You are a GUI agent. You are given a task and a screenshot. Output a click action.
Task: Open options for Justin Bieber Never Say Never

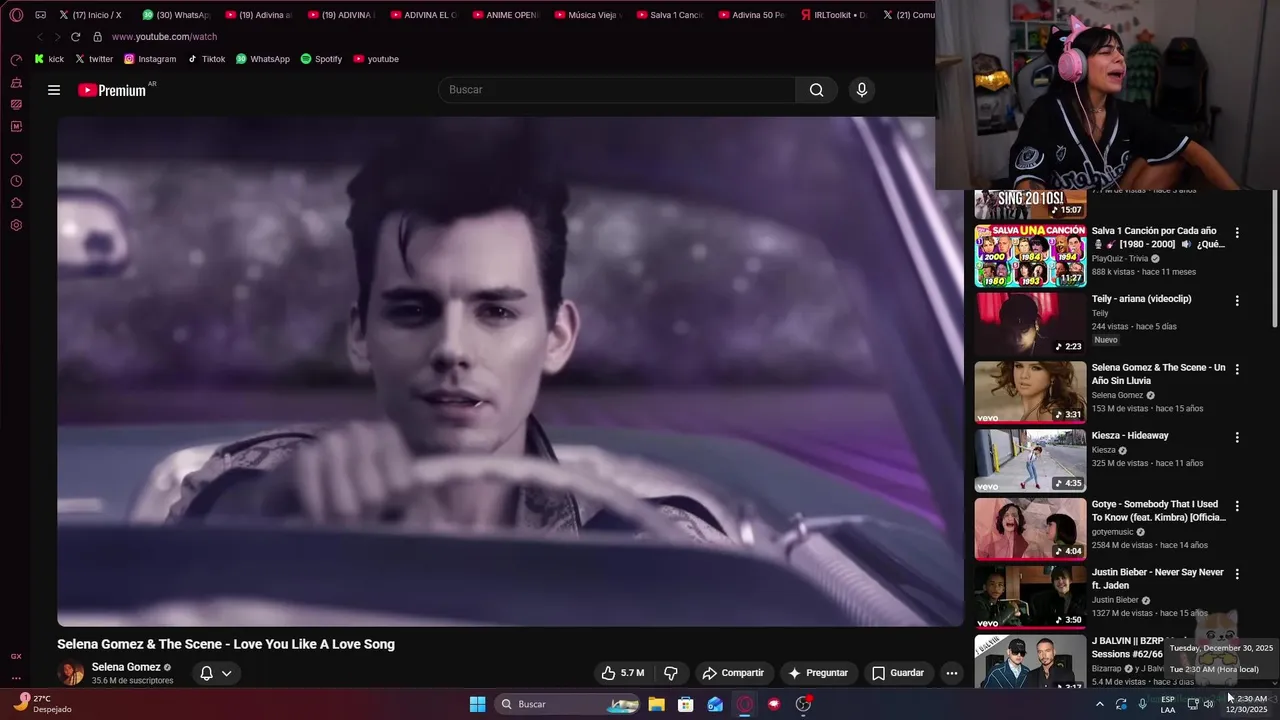click(1237, 574)
